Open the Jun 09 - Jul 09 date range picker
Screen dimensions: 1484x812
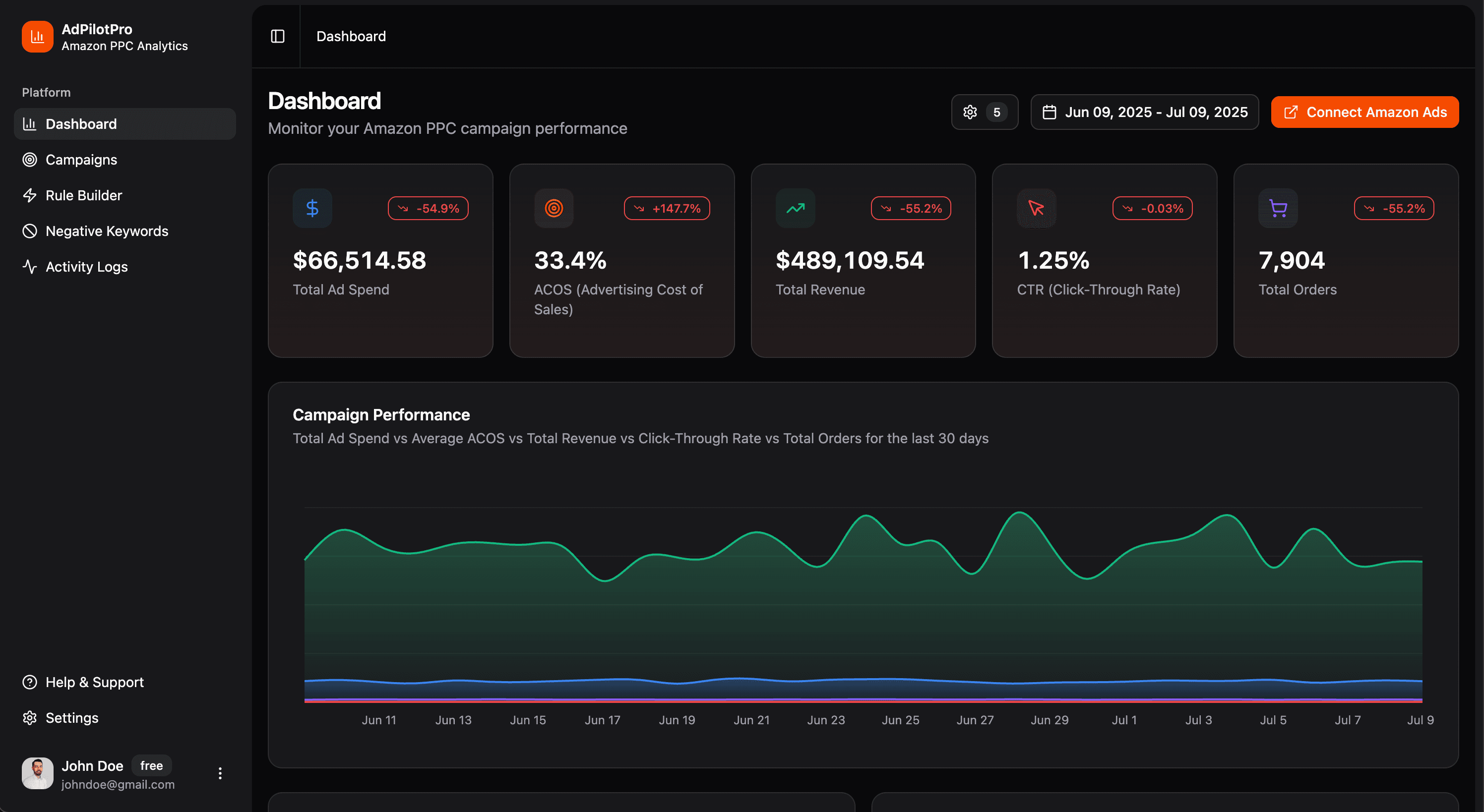point(1144,112)
